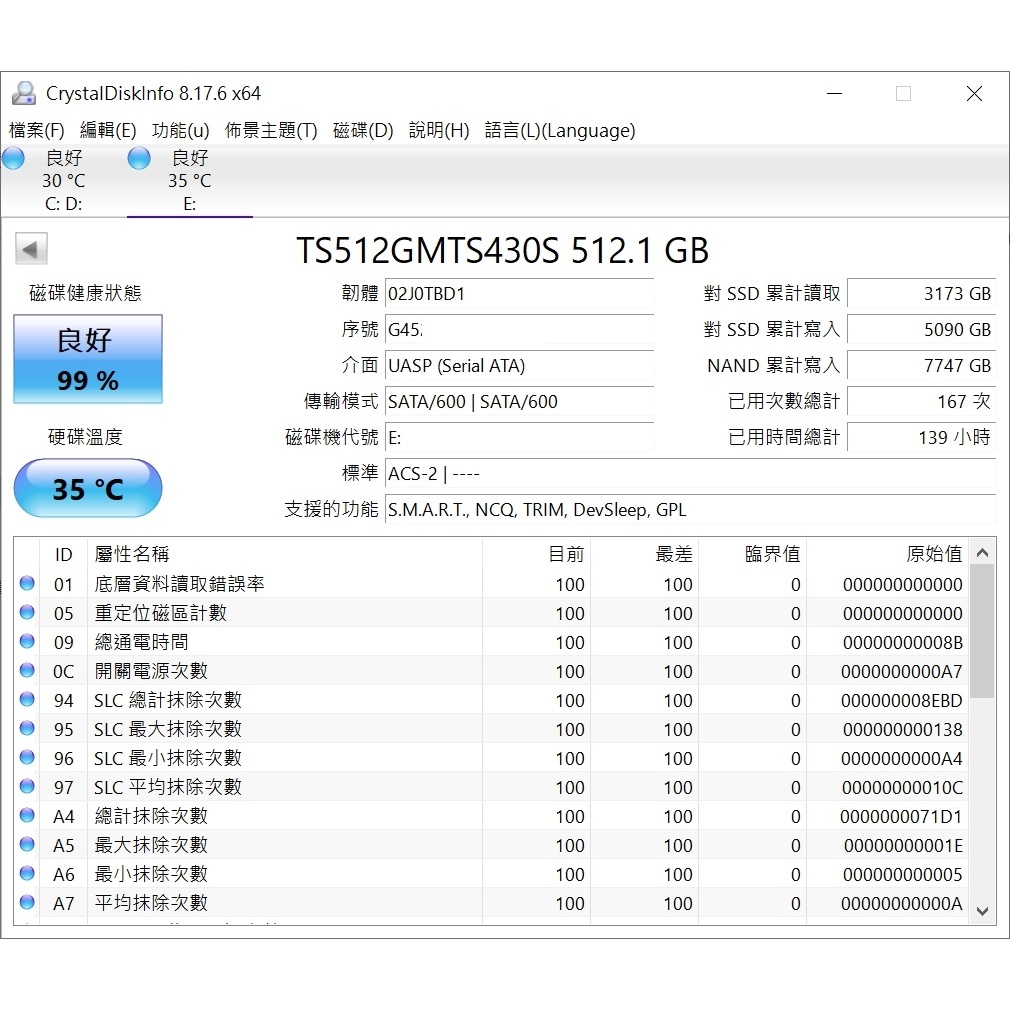Open the 說明(H) menu
1010x1010 pixels.
tap(439, 131)
